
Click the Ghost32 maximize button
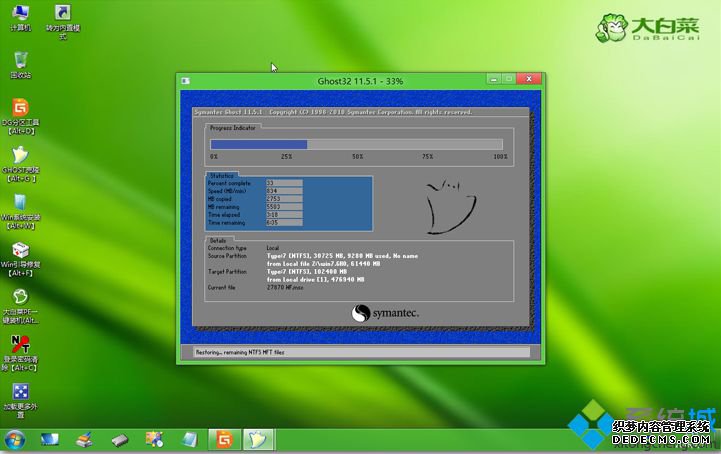click(509, 79)
